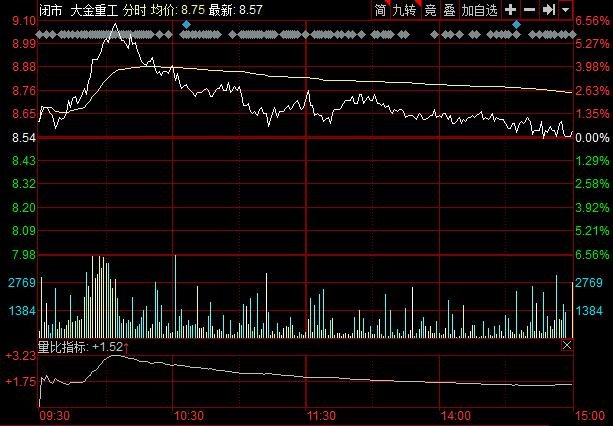Click the top 6.56% percent label
The width and height of the screenshot is (613, 426).
(592, 21)
